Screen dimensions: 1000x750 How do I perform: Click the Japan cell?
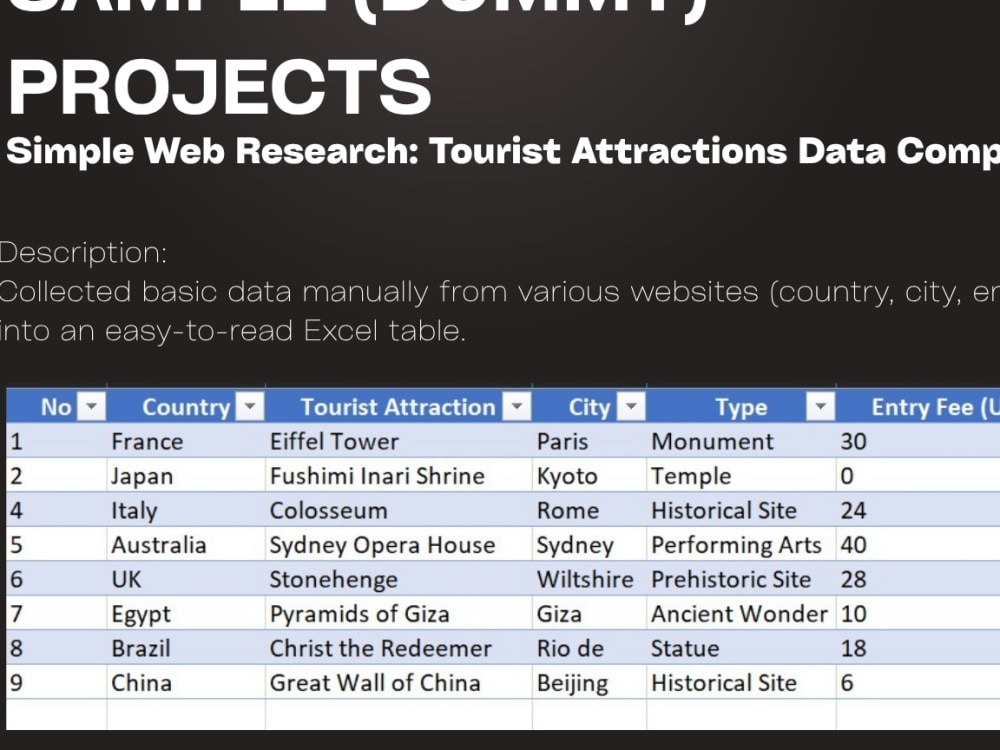(x=186, y=476)
